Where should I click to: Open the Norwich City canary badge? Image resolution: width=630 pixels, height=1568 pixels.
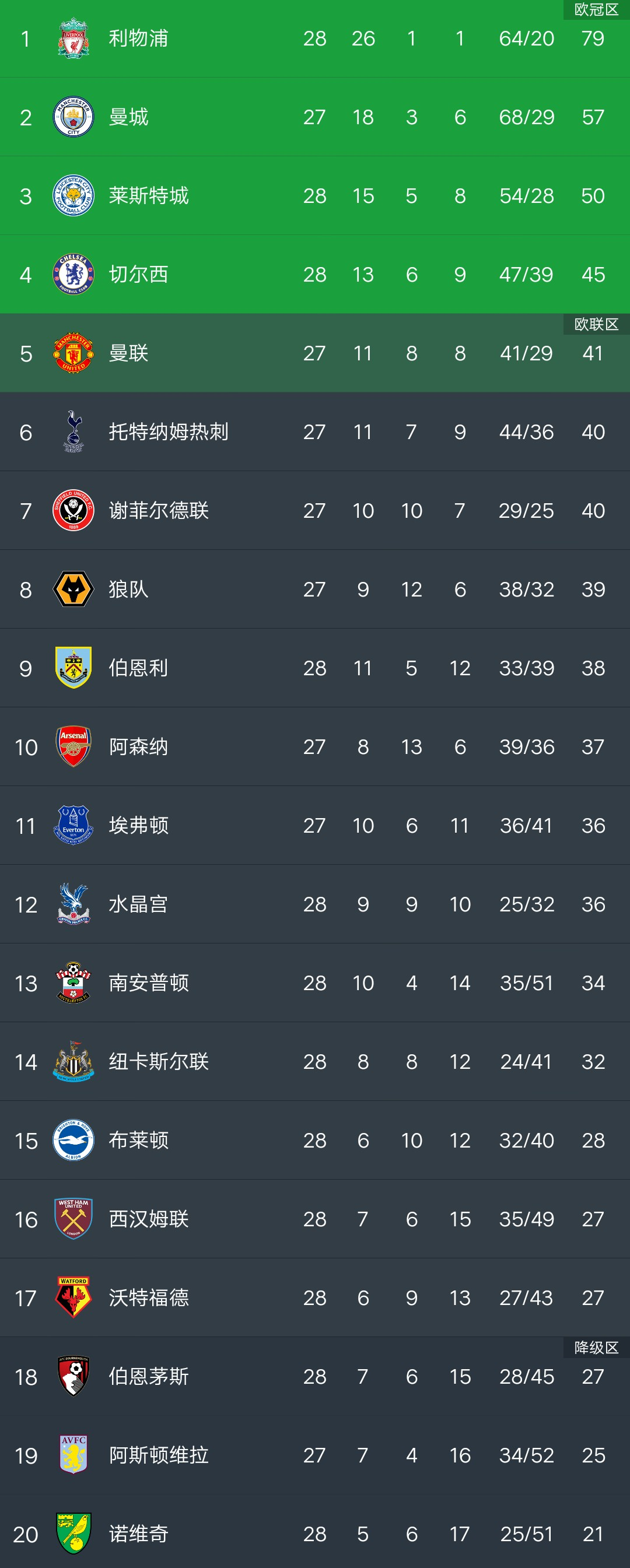[x=73, y=1534]
